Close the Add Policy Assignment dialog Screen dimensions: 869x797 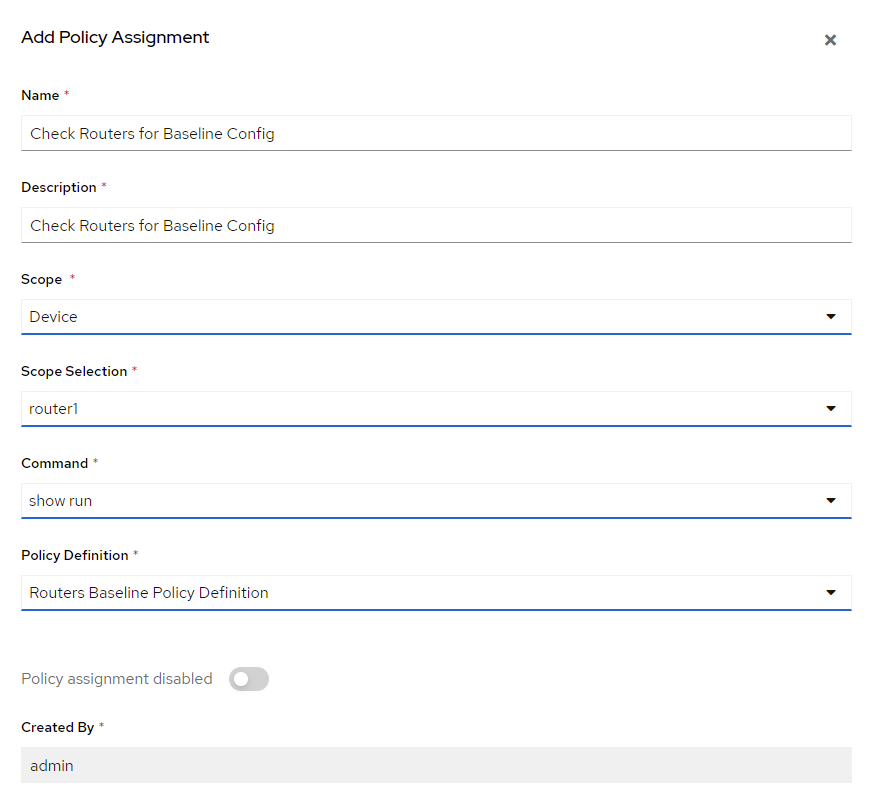pyautogui.click(x=830, y=40)
